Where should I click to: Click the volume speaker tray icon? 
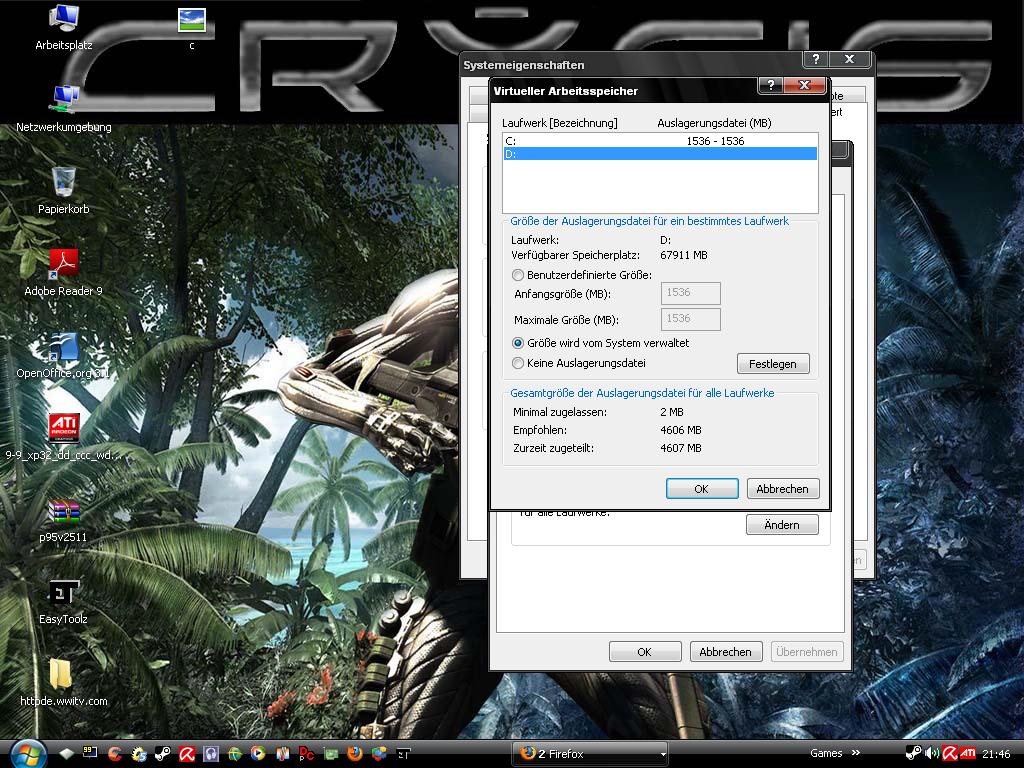click(x=932, y=754)
